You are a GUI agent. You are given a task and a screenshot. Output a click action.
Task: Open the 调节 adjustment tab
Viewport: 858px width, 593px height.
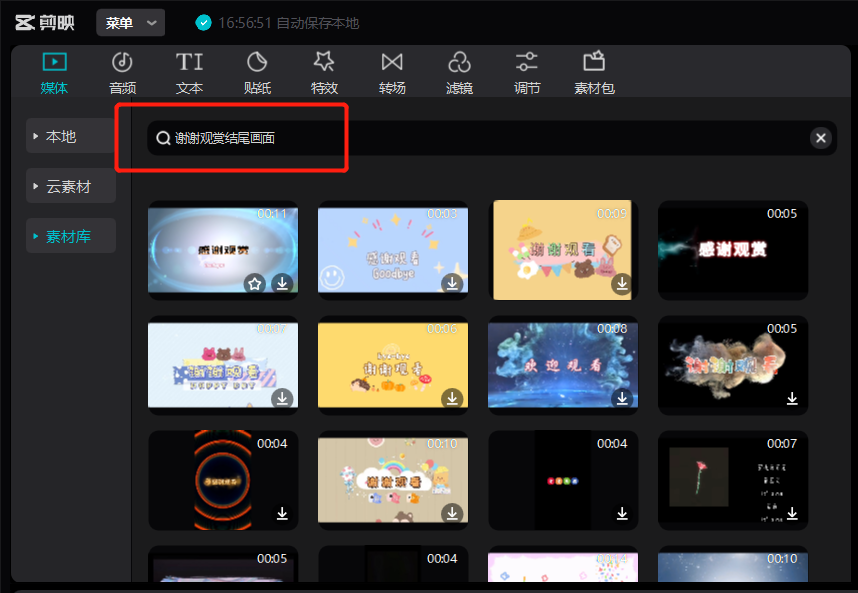(527, 73)
